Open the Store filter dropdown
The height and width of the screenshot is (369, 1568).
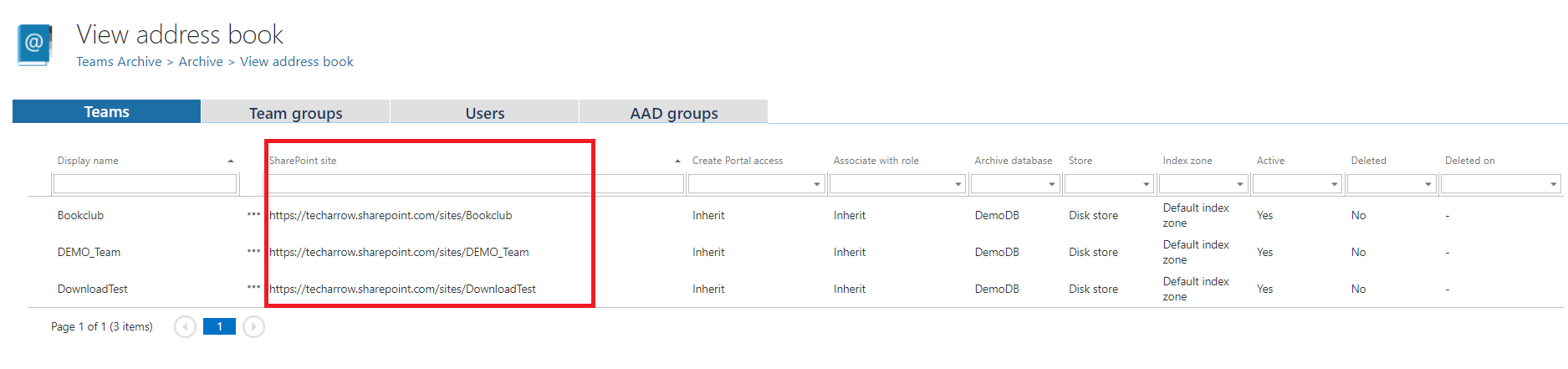pos(1146,184)
